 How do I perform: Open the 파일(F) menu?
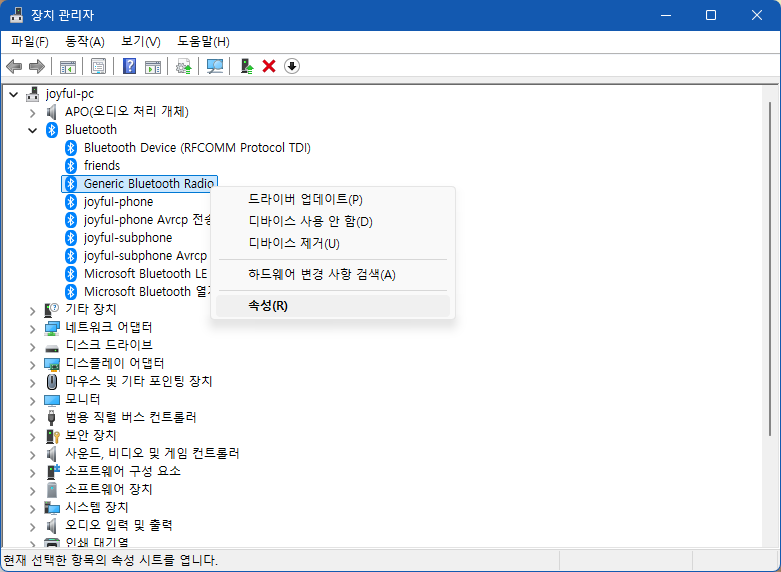[30, 42]
